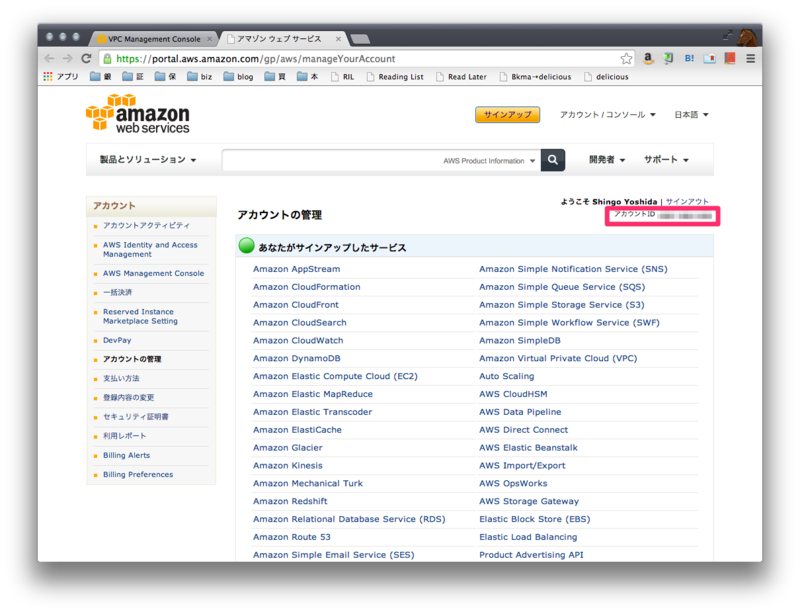Open Amazon Redshift link

coord(290,501)
